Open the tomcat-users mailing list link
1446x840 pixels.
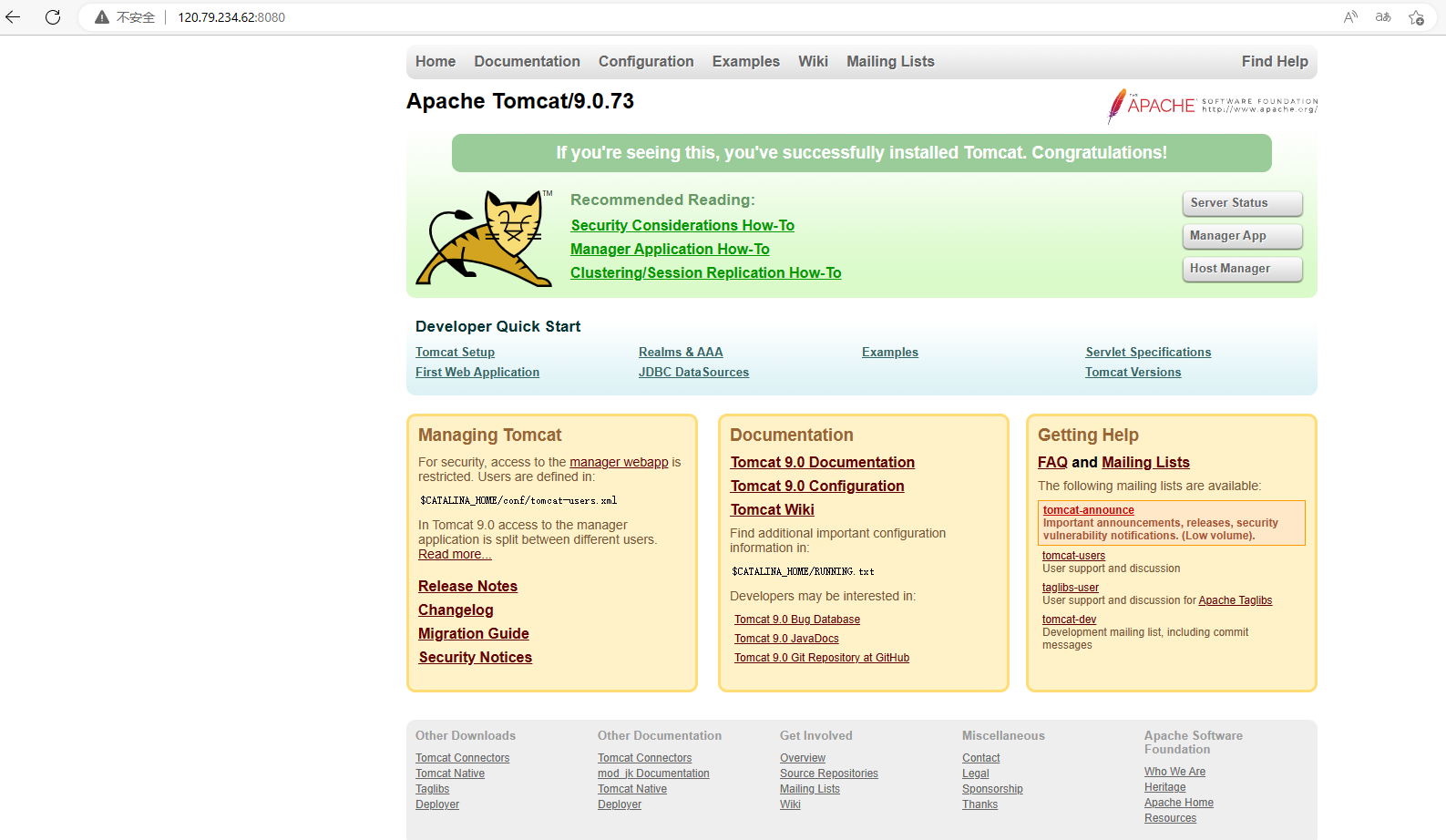pos(1073,556)
